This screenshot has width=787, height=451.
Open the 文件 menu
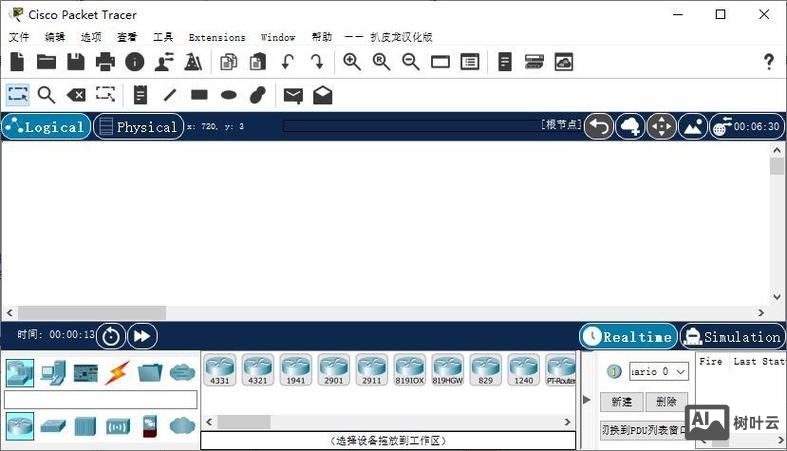click(x=19, y=37)
